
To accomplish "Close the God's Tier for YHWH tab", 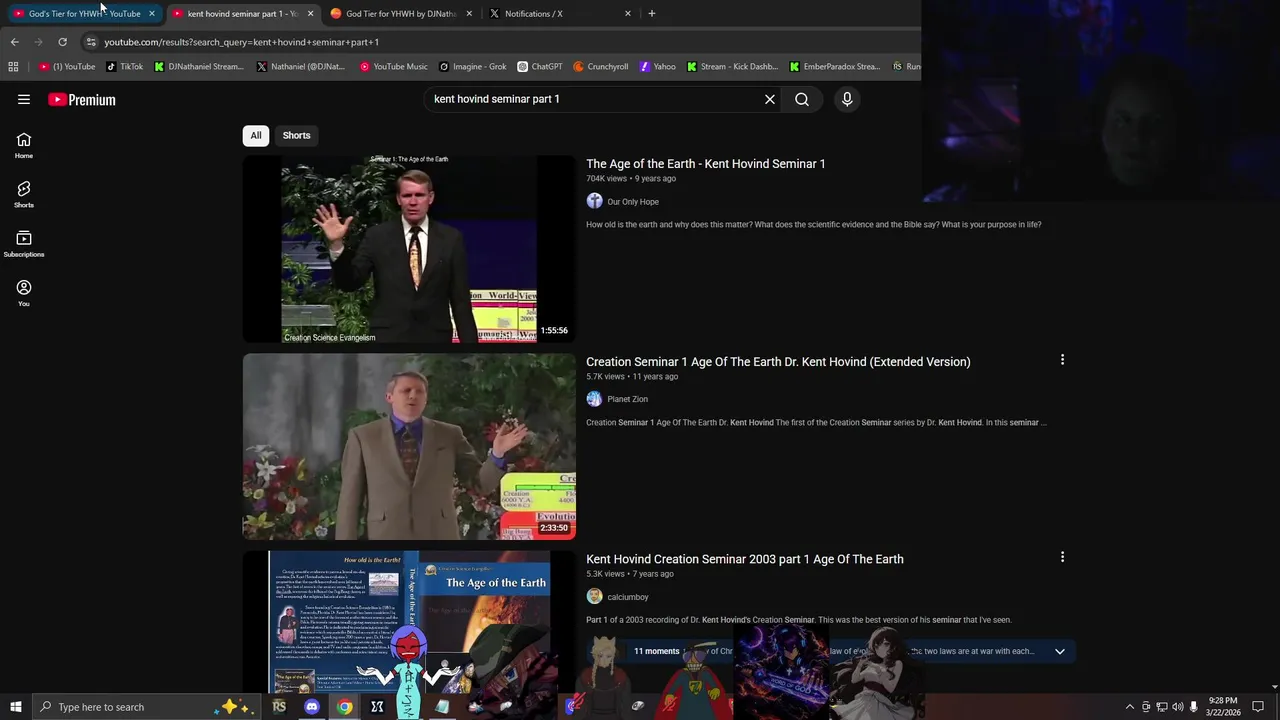I will click(x=152, y=13).
